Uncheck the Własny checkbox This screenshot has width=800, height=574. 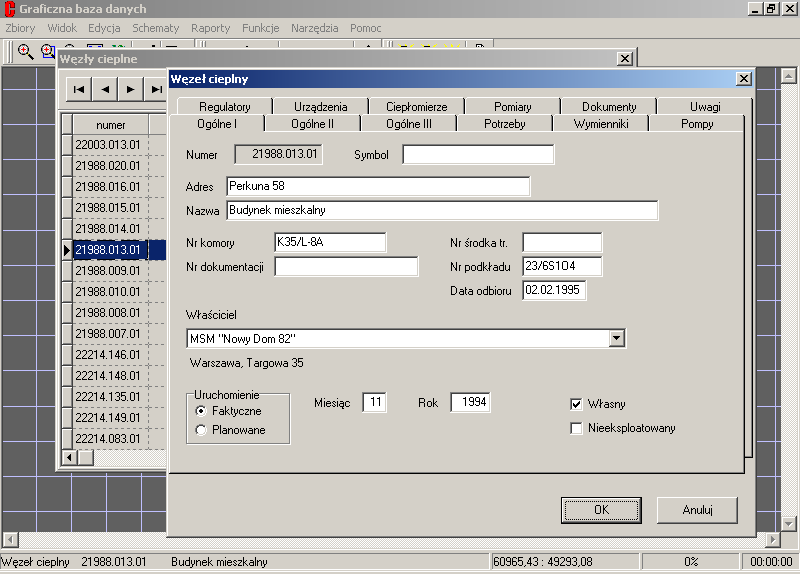tap(576, 404)
